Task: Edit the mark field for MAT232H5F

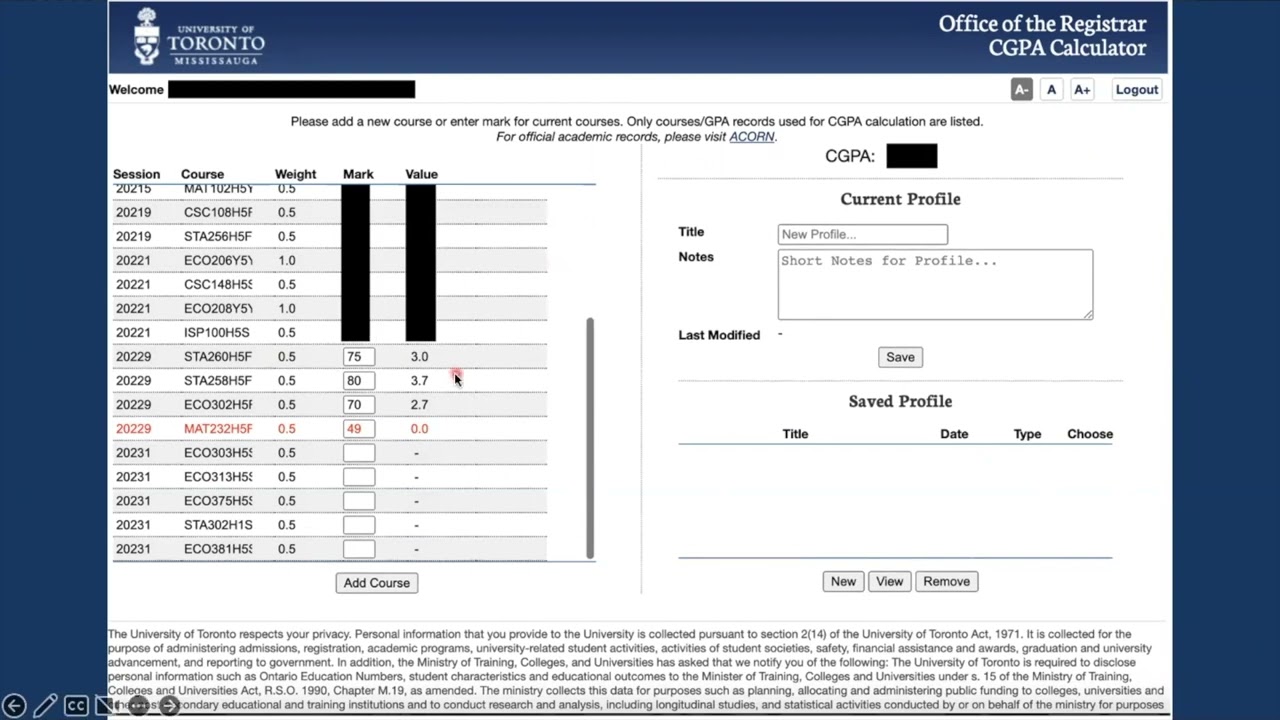Action: pos(358,429)
